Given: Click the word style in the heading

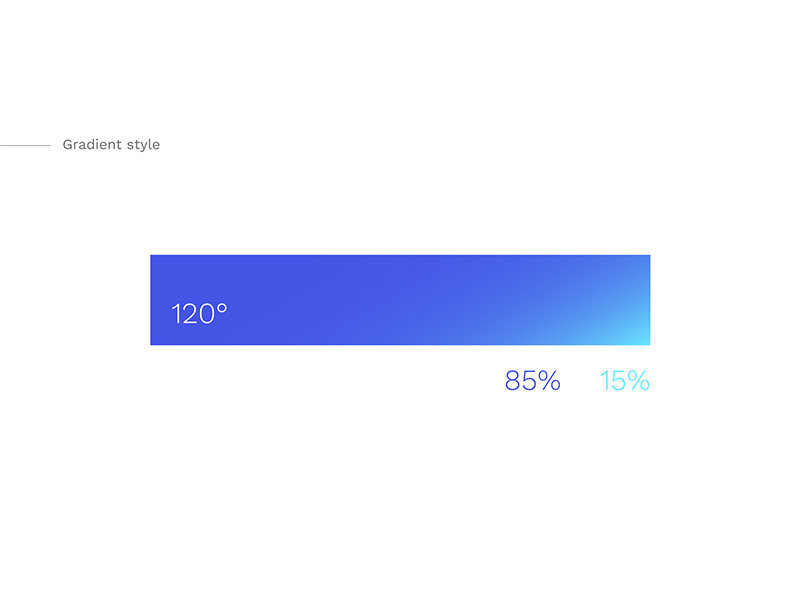Looking at the screenshot, I should (143, 145).
